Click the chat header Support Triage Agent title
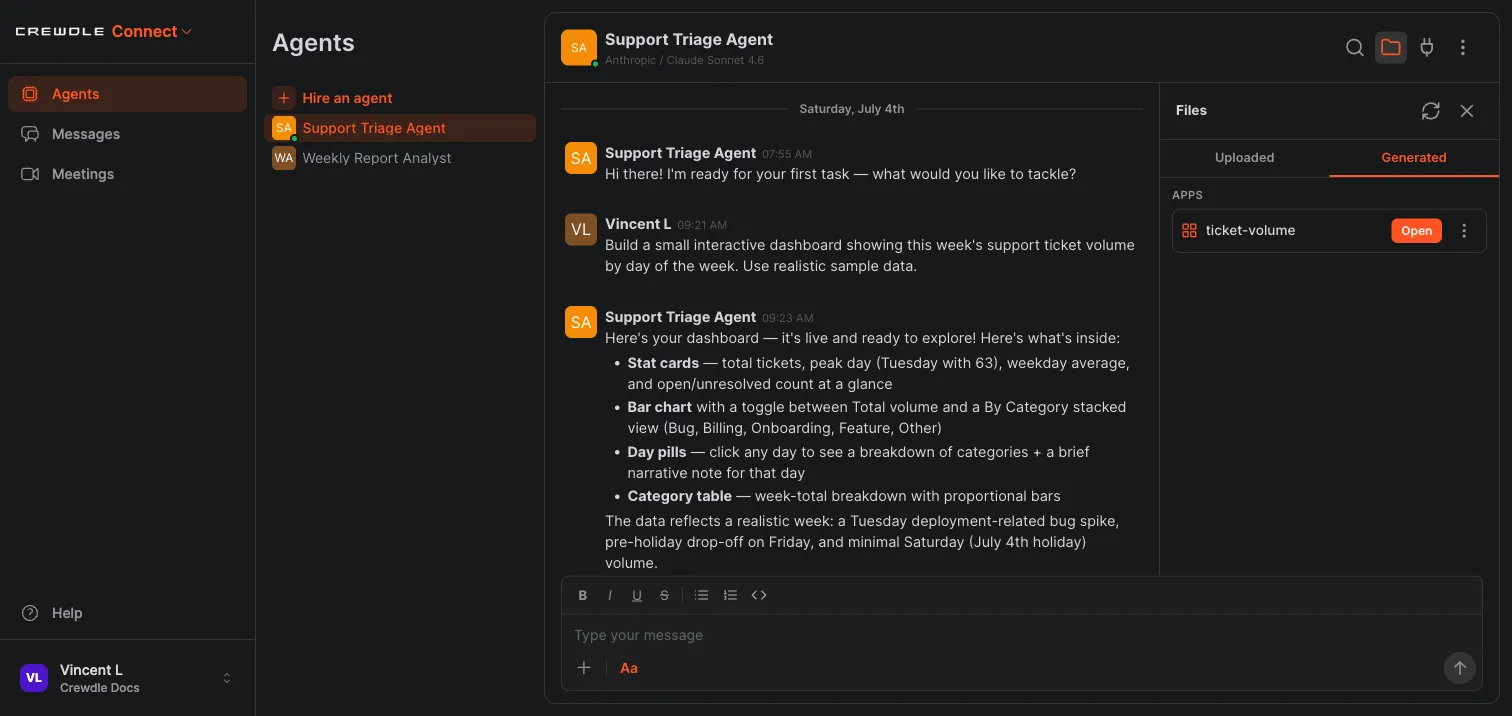1512x716 pixels. click(x=689, y=40)
